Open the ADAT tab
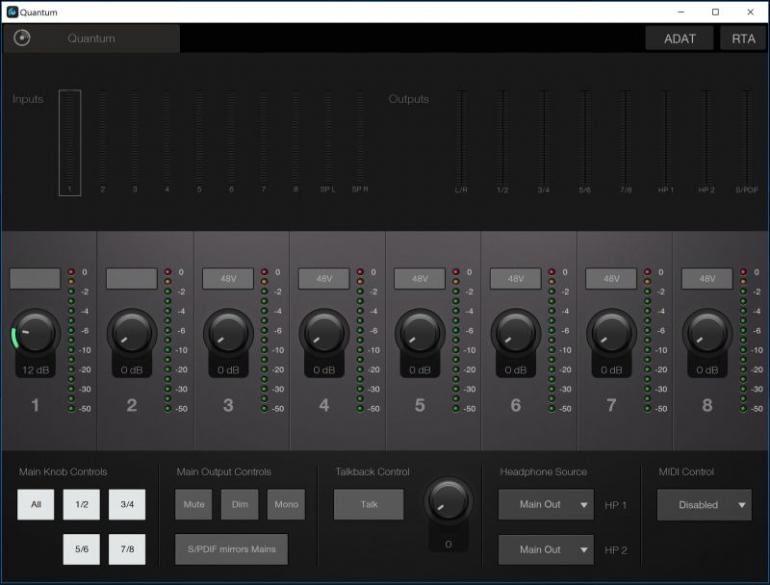 tap(679, 38)
